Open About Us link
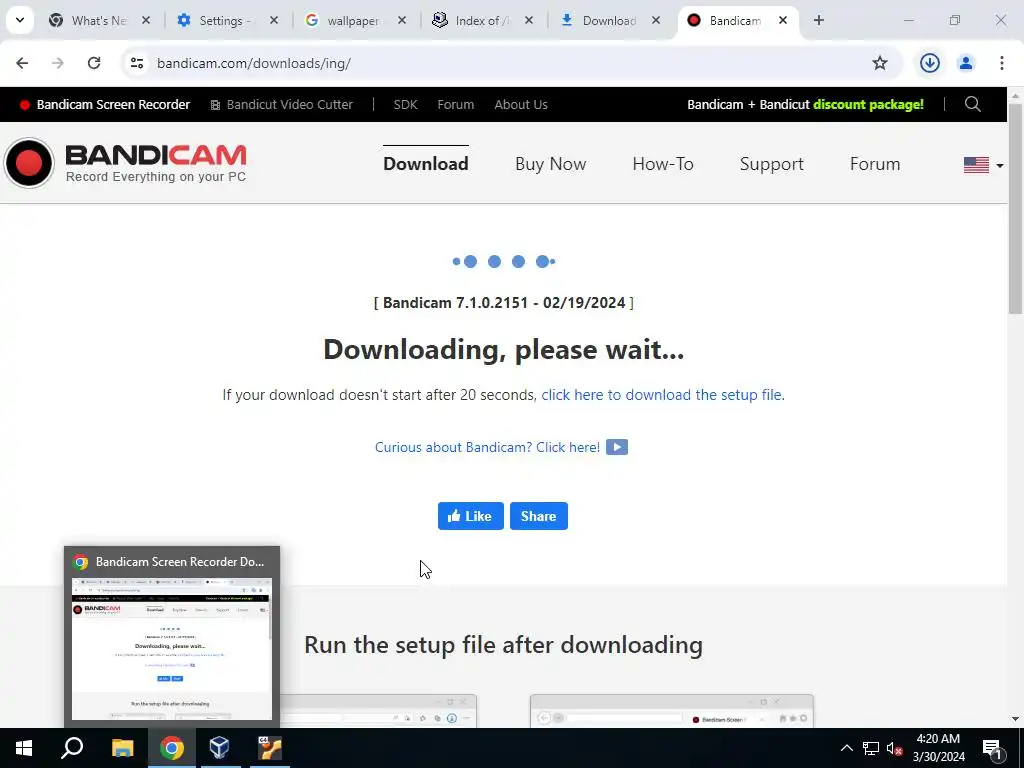Image resolution: width=1024 pixels, height=768 pixels. click(x=520, y=104)
